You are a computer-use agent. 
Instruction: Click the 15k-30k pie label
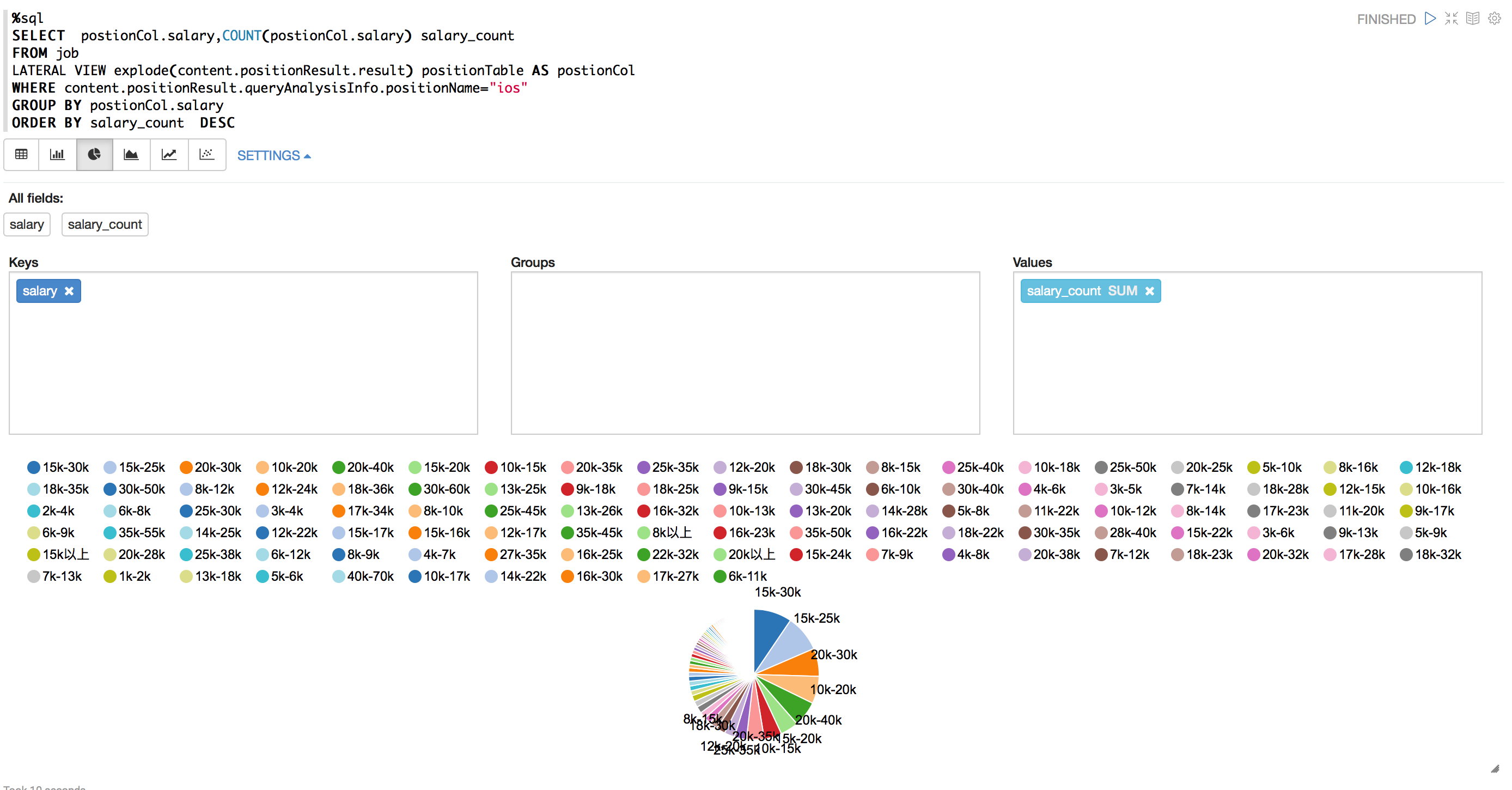(778, 592)
